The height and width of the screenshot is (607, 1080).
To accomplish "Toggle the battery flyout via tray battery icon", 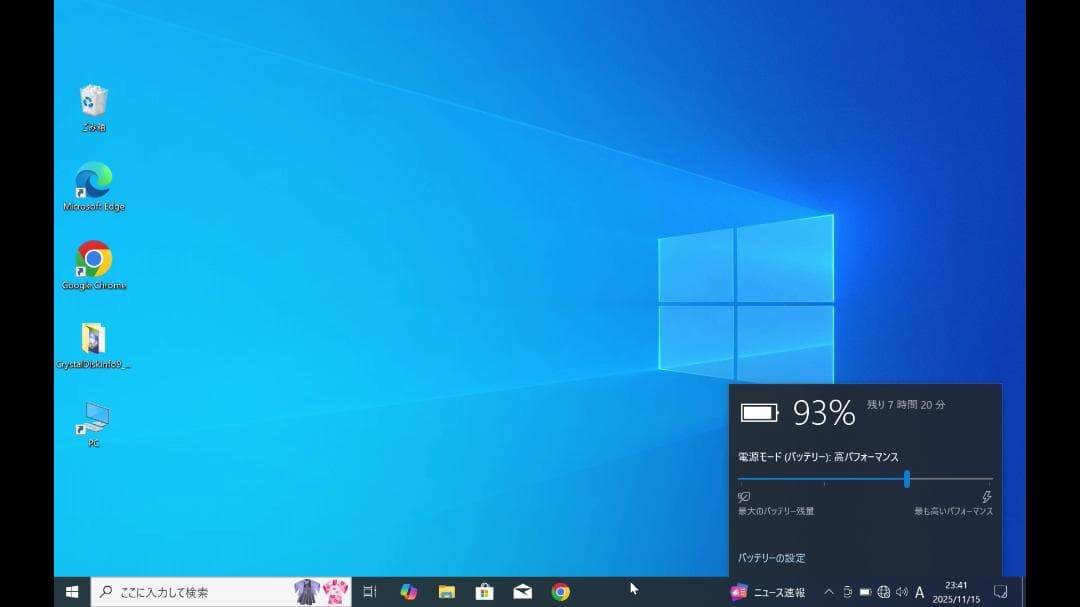I will [865, 592].
